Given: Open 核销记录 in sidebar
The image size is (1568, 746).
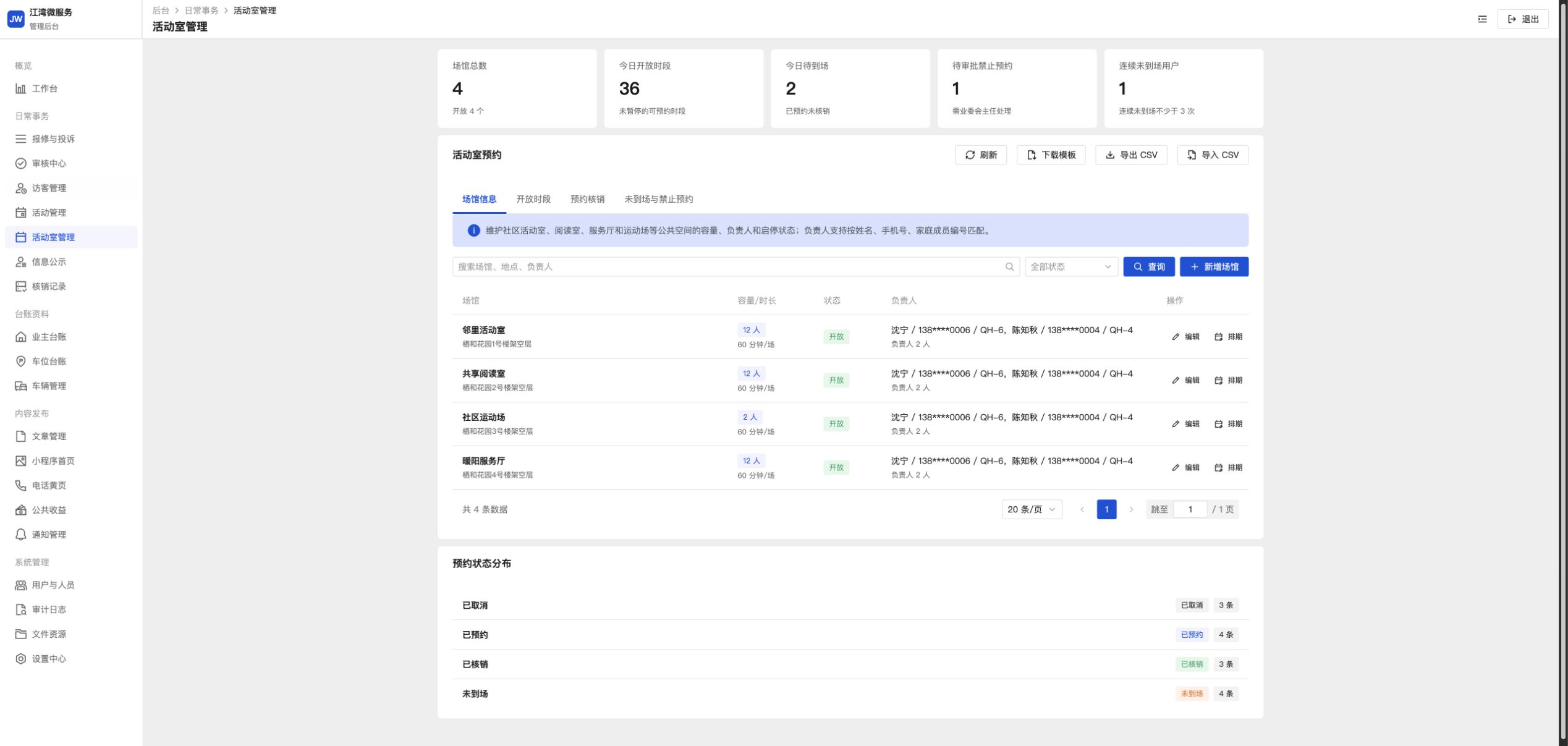Looking at the screenshot, I should point(71,286).
